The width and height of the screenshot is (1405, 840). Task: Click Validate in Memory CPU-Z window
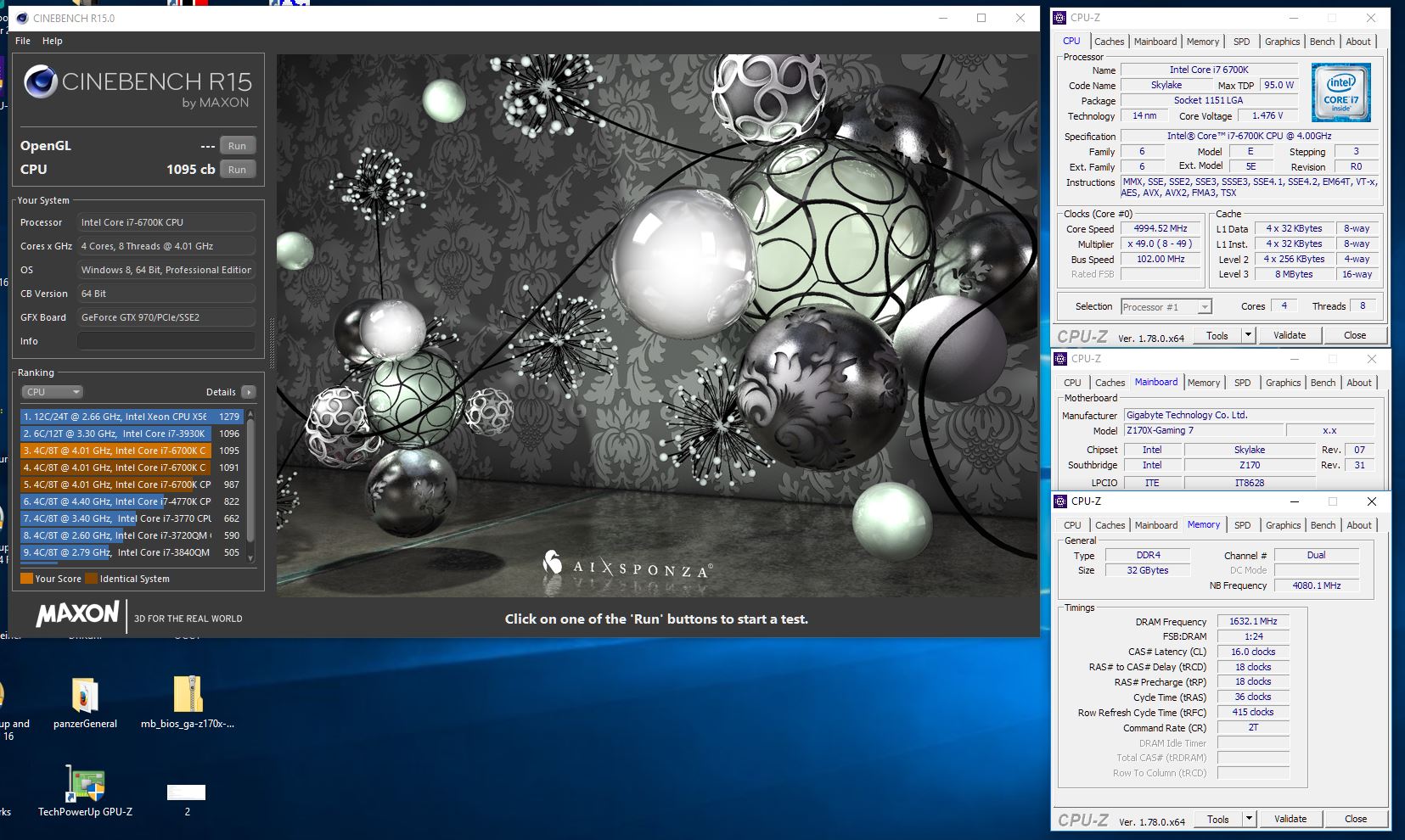[x=1290, y=819]
